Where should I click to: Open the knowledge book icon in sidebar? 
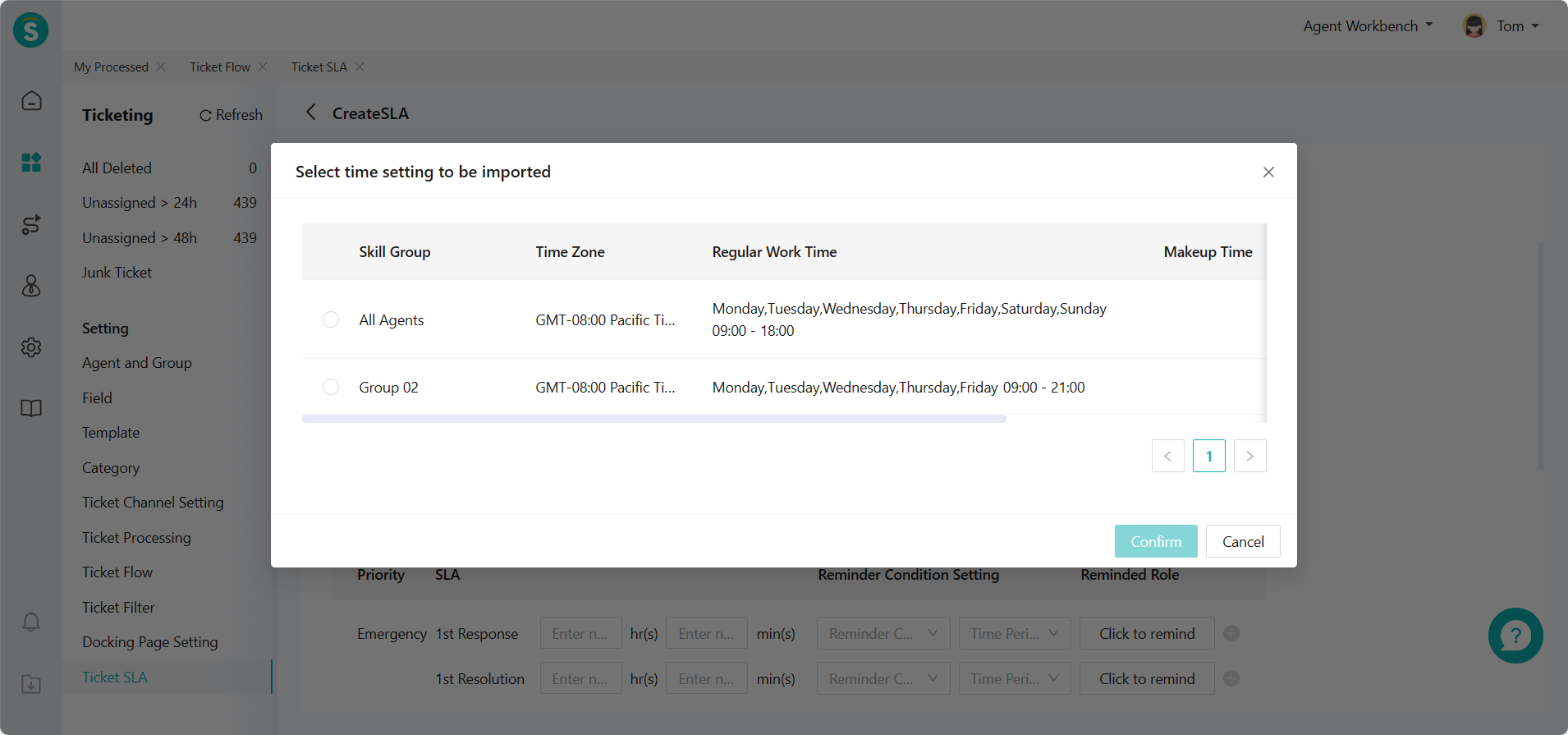click(x=31, y=408)
